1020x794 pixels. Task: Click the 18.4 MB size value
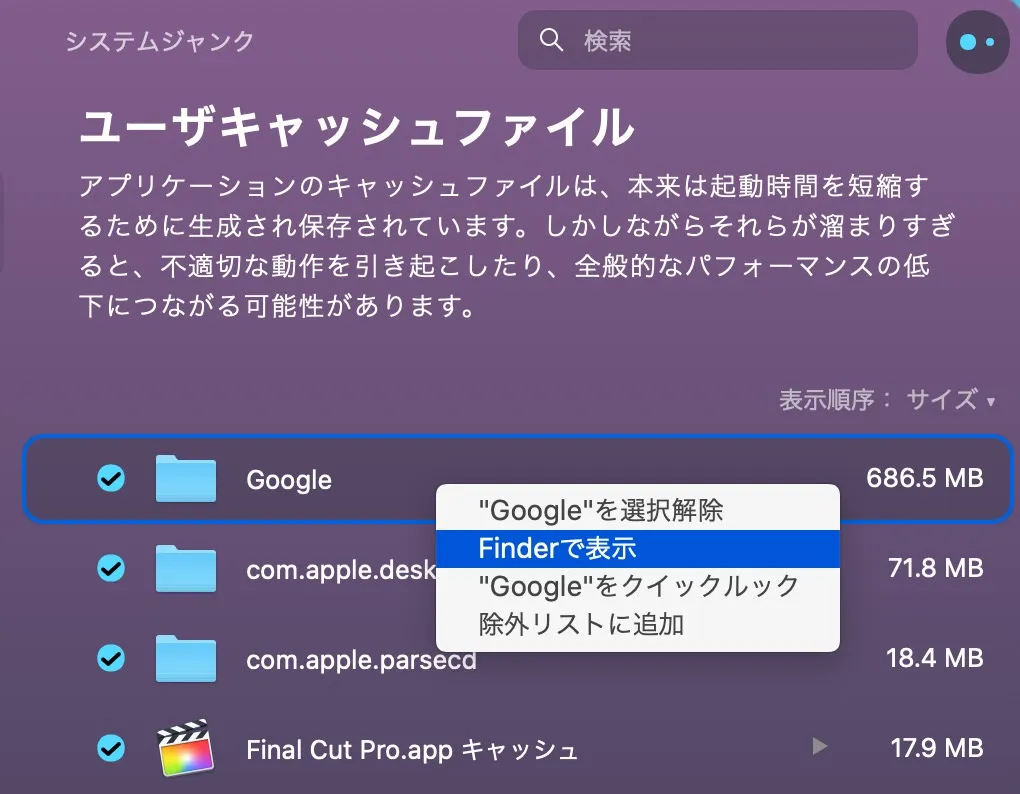pos(935,658)
